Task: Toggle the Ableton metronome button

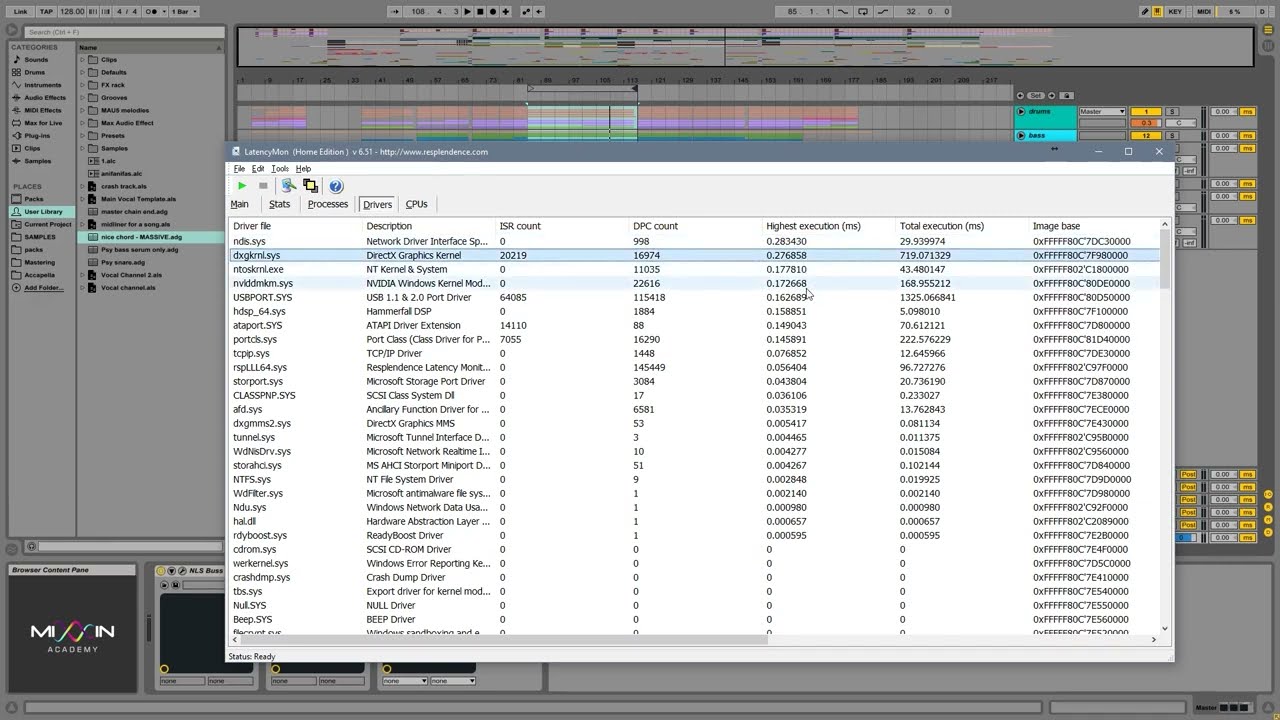Action: pyautogui.click(x=153, y=12)
